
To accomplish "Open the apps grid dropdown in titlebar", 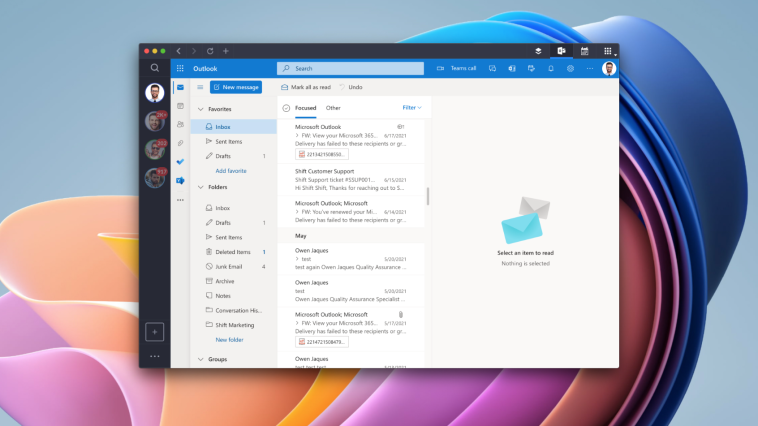I will 609,51.
